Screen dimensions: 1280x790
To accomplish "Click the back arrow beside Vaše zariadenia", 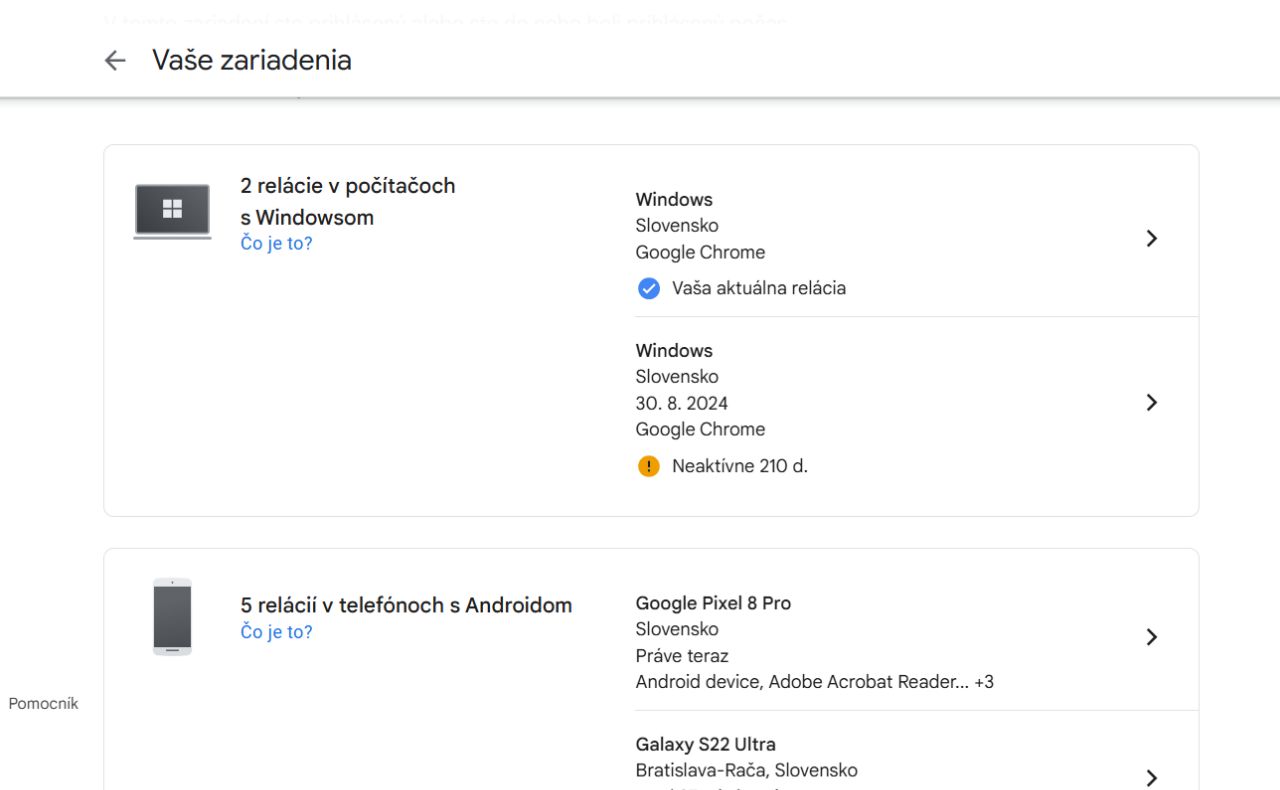I will pyautogui.click(x=115, y=60).
